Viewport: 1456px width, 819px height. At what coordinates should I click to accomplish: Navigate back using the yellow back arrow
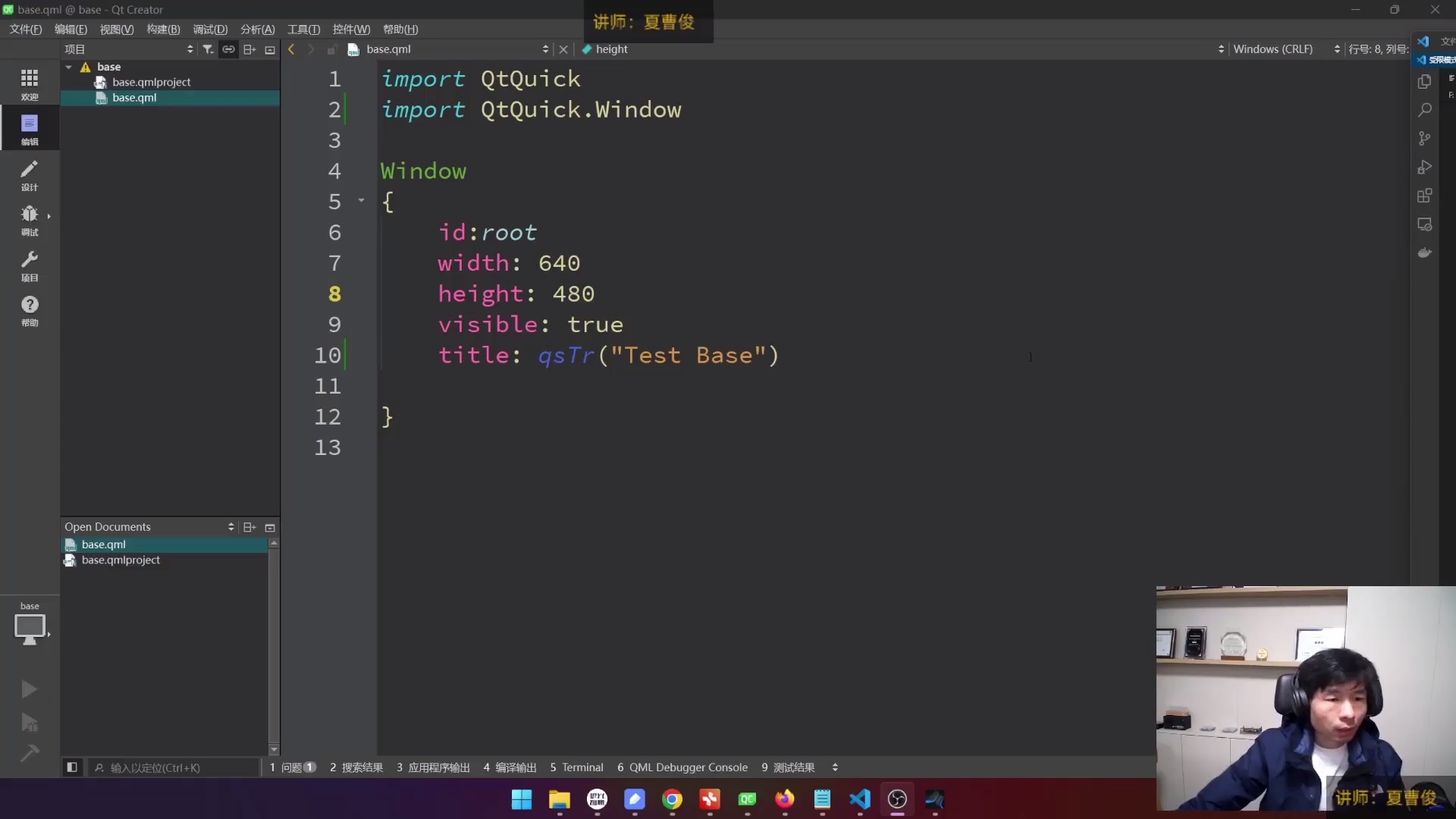tap(291, 49)
